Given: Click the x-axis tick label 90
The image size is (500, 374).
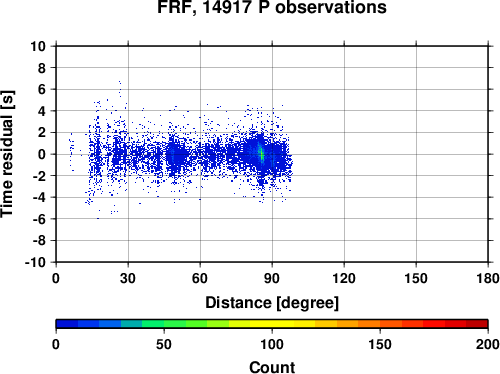Looking at the screenshot, I should tap(272, 278).
